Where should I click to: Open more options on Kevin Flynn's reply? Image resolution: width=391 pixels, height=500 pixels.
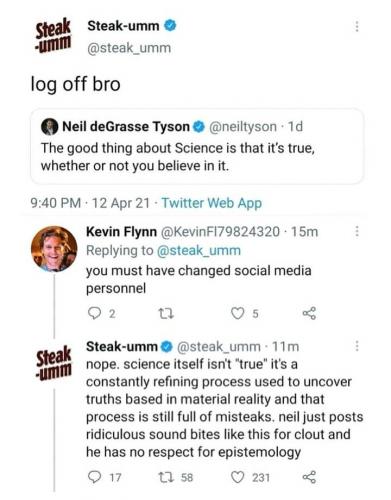357,231
